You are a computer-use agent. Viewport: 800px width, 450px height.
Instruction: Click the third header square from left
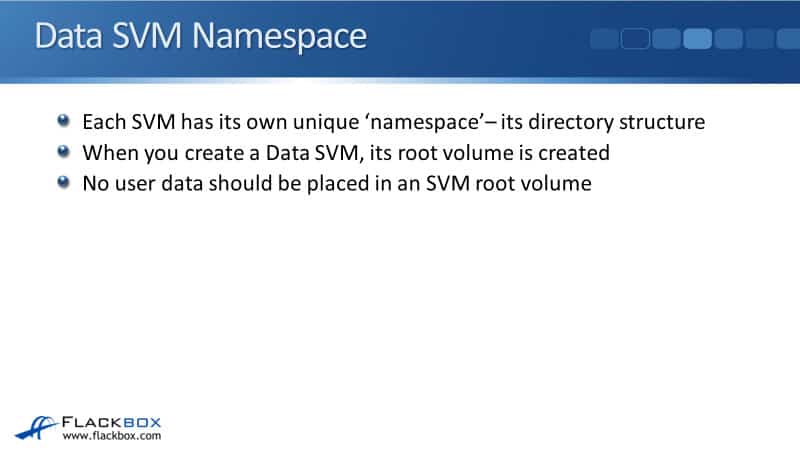click(x=667, y=39)
